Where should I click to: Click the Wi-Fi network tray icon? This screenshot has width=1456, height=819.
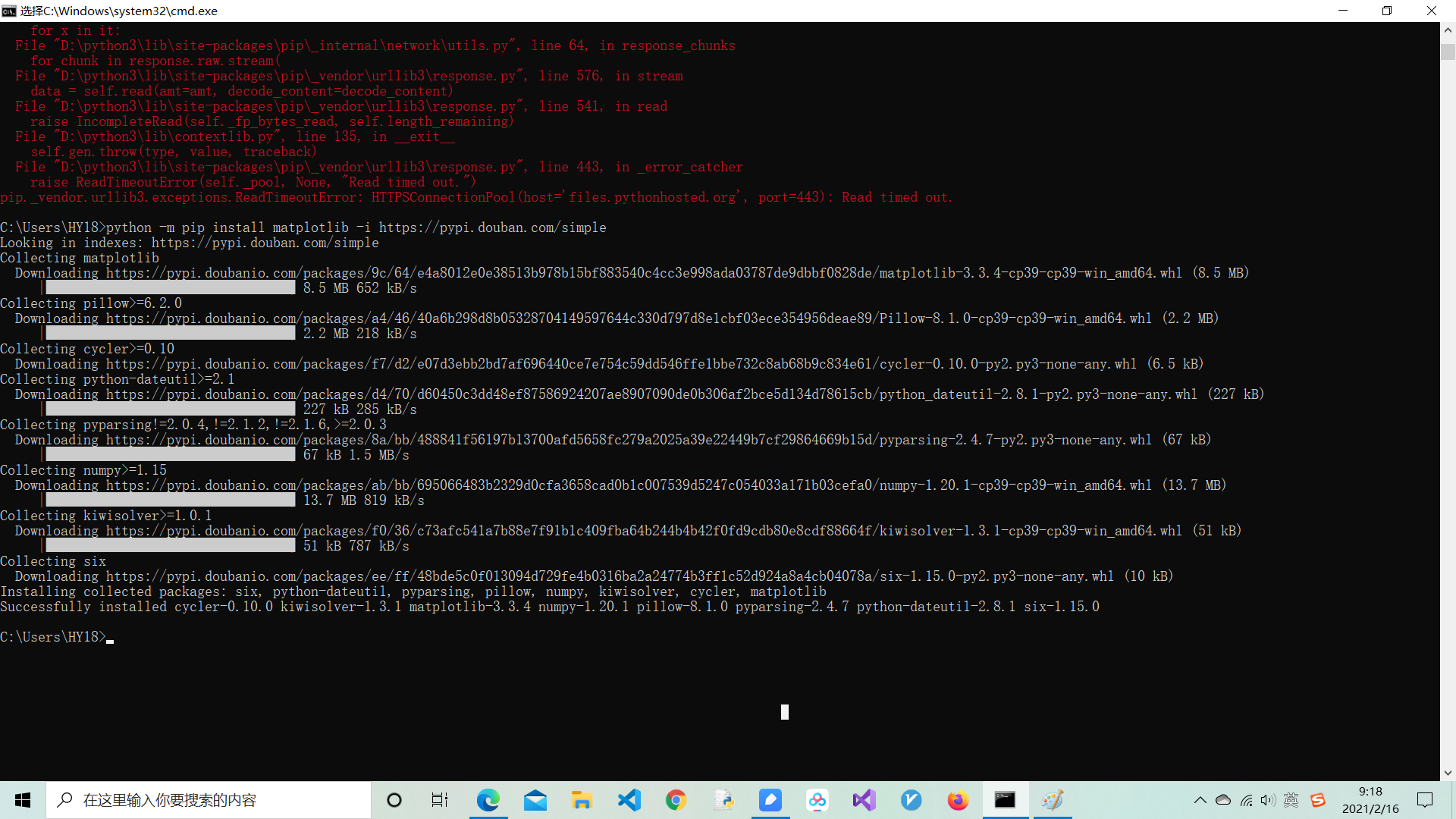(x=1246, y=800)
